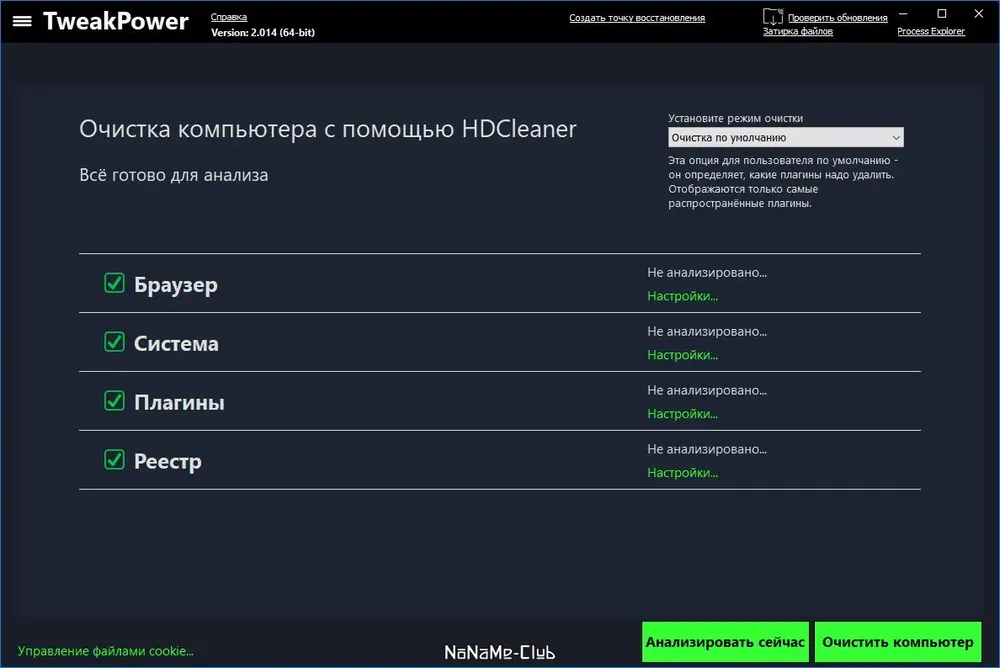Minimize the TweakPower window
The height and width of the screenshot is (668, 1000).
click(903, 13)
